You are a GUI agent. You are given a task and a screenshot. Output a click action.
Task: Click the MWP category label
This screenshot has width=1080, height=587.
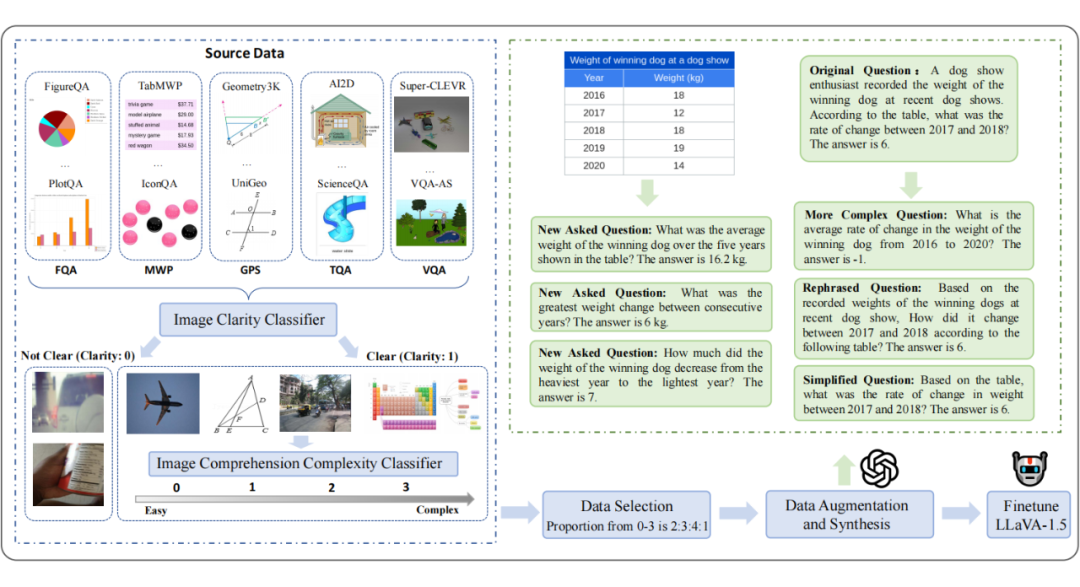pyautogui.click(x=159, y=270)
